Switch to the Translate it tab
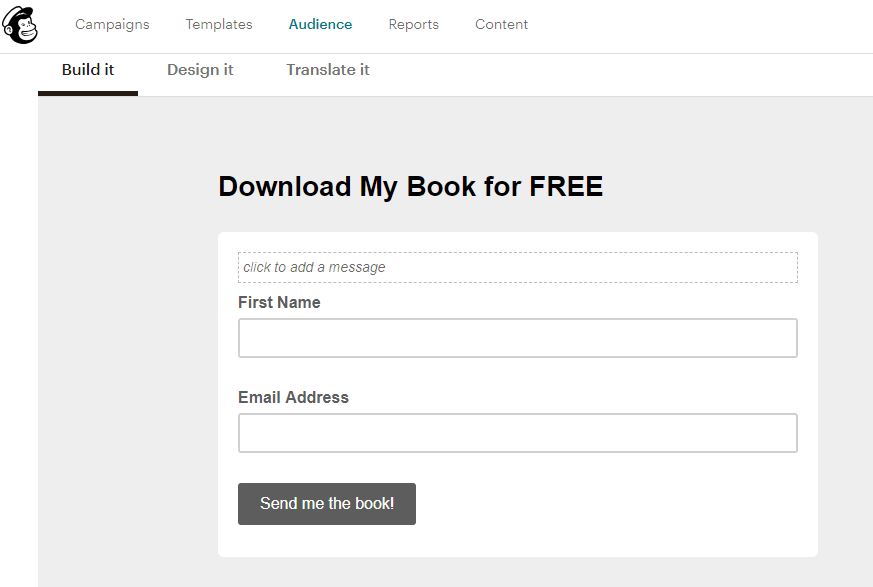 tap(328, 70)
